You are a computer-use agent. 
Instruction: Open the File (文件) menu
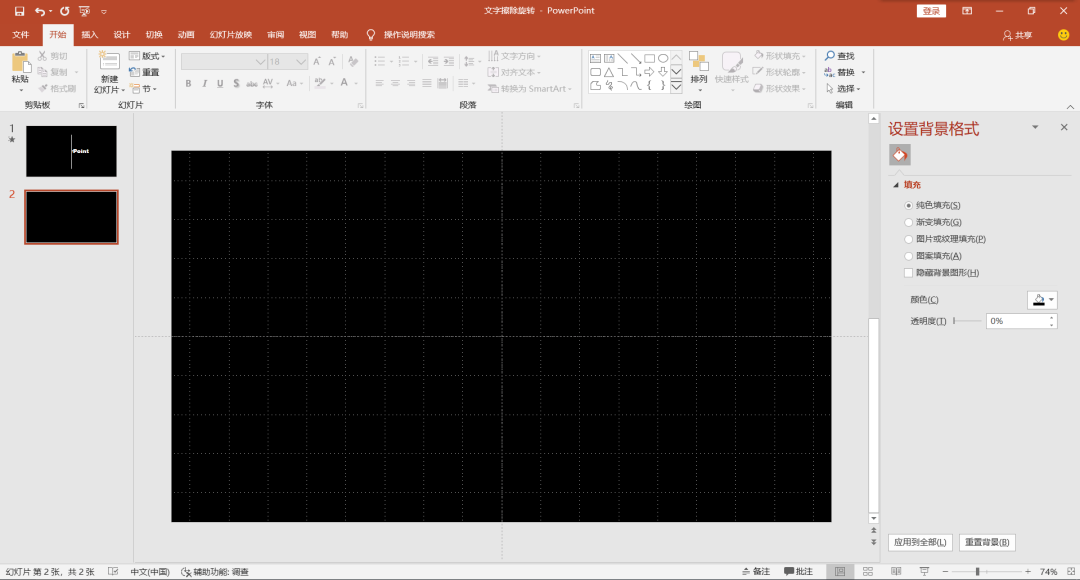(x=21, y=35)
